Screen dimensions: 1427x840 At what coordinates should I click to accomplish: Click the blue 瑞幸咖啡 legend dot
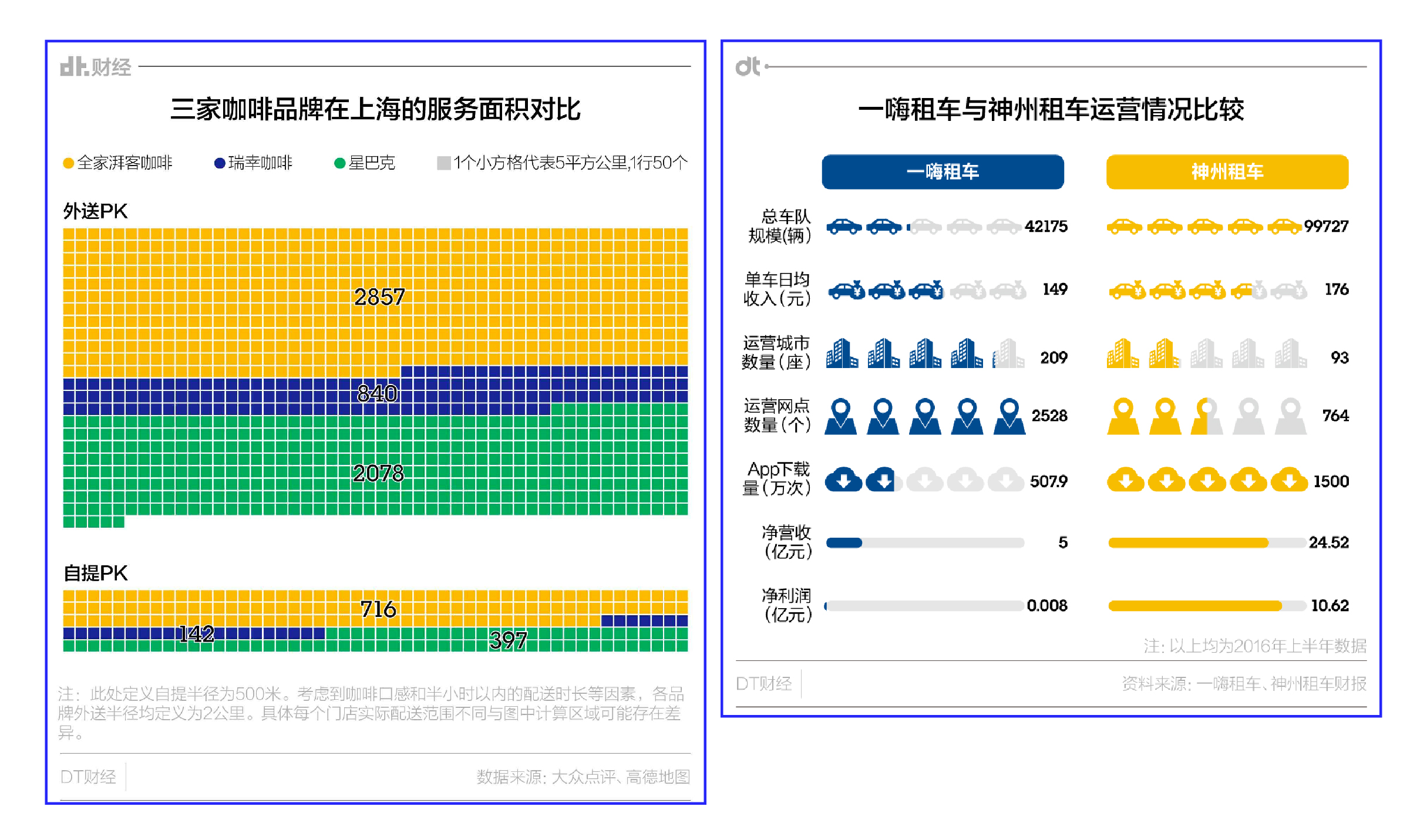pyautogui.click(x=220, y=163)
